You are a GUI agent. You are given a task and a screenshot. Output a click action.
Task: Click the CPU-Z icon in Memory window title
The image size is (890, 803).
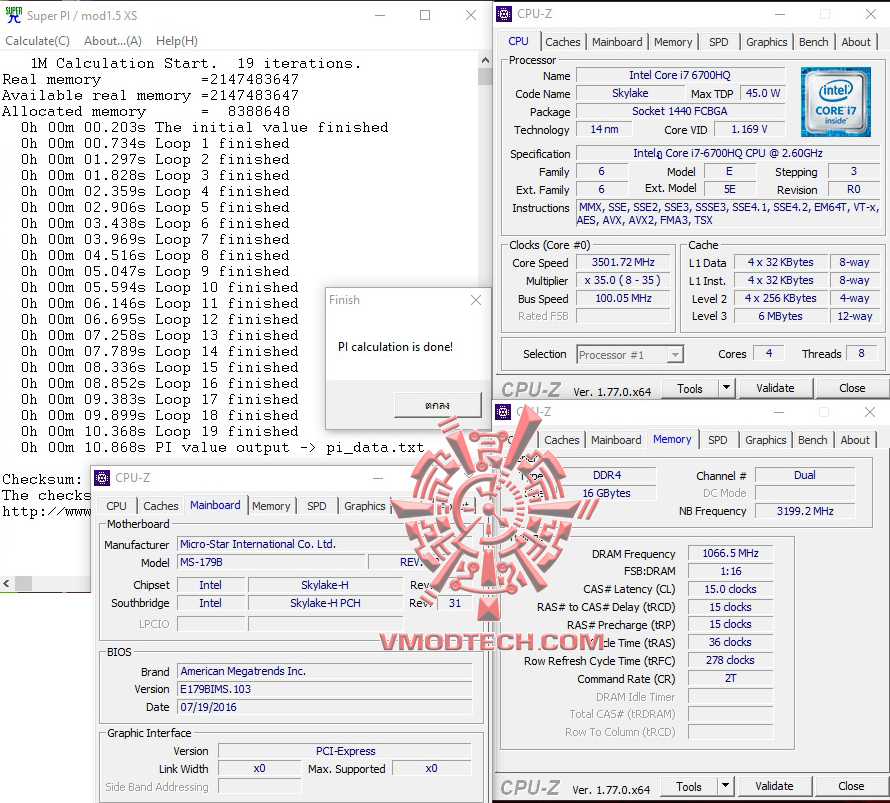[503, 411]
